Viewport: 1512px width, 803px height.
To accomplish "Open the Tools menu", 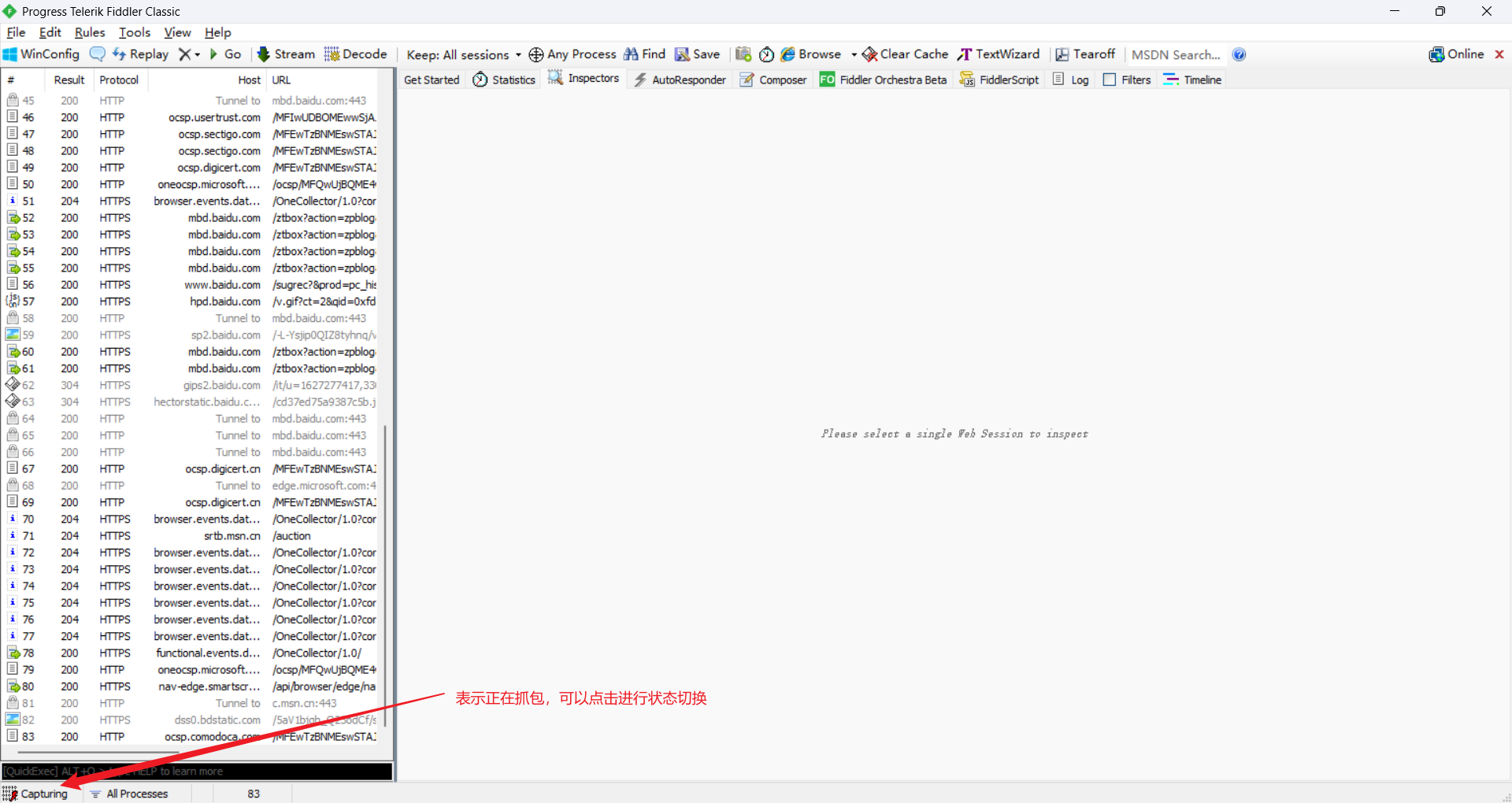I will [135, 32].
